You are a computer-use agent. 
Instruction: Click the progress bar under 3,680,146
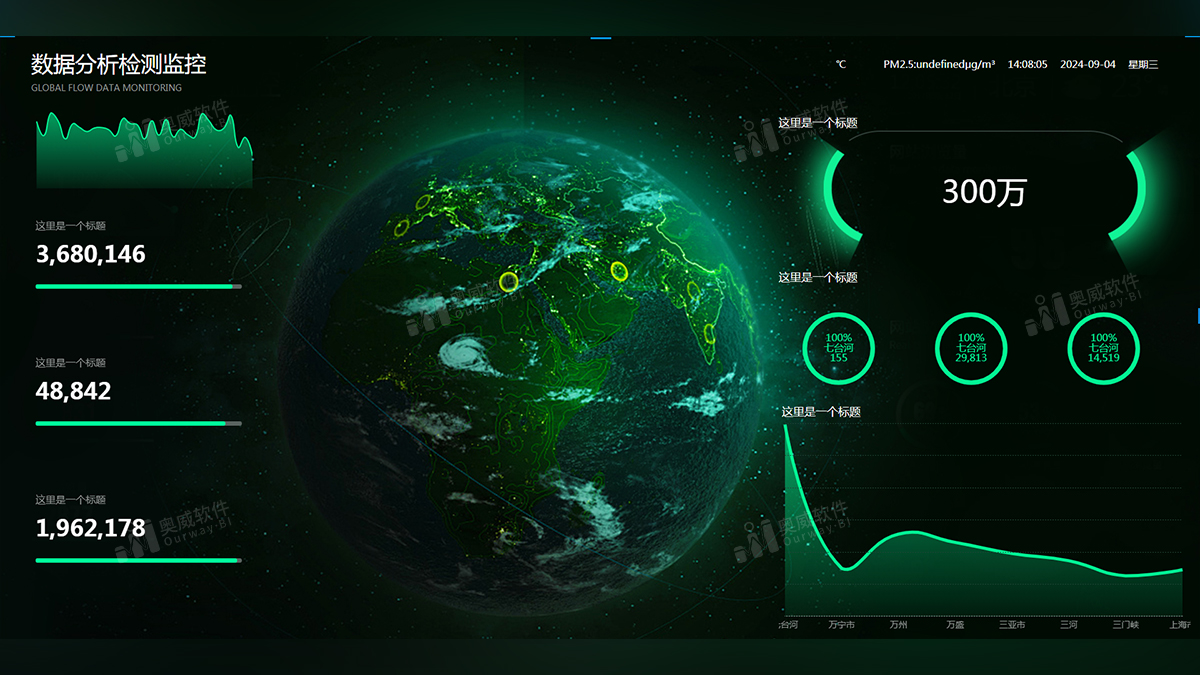point(139,286)
